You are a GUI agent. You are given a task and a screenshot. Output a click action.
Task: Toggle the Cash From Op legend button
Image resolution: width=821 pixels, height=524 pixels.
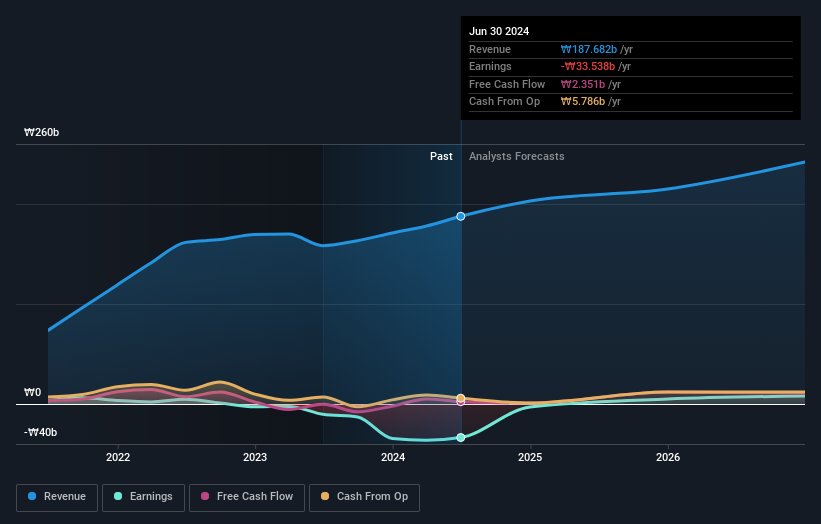click(364, 497)
